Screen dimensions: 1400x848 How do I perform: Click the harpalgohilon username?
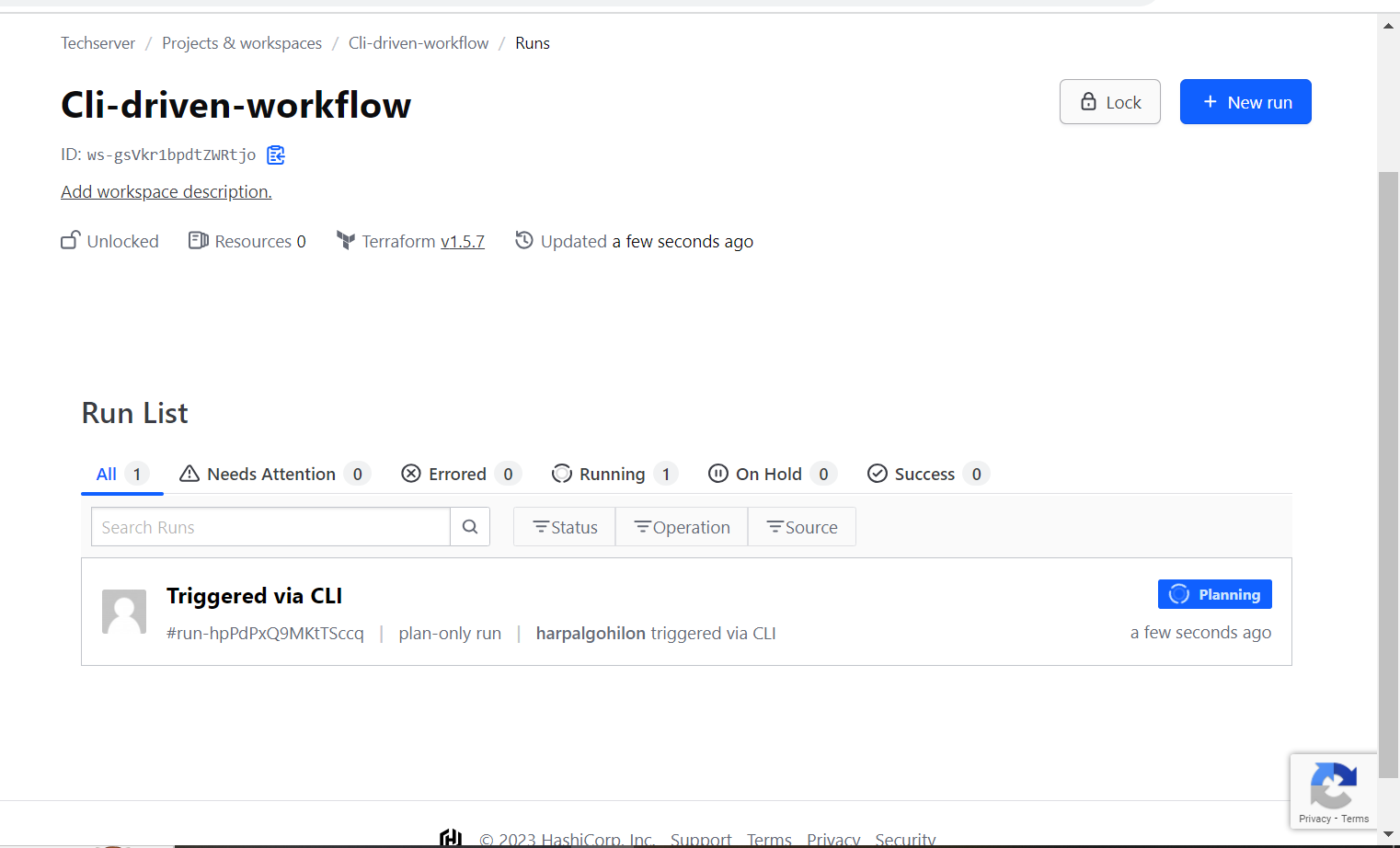point(591,633)
